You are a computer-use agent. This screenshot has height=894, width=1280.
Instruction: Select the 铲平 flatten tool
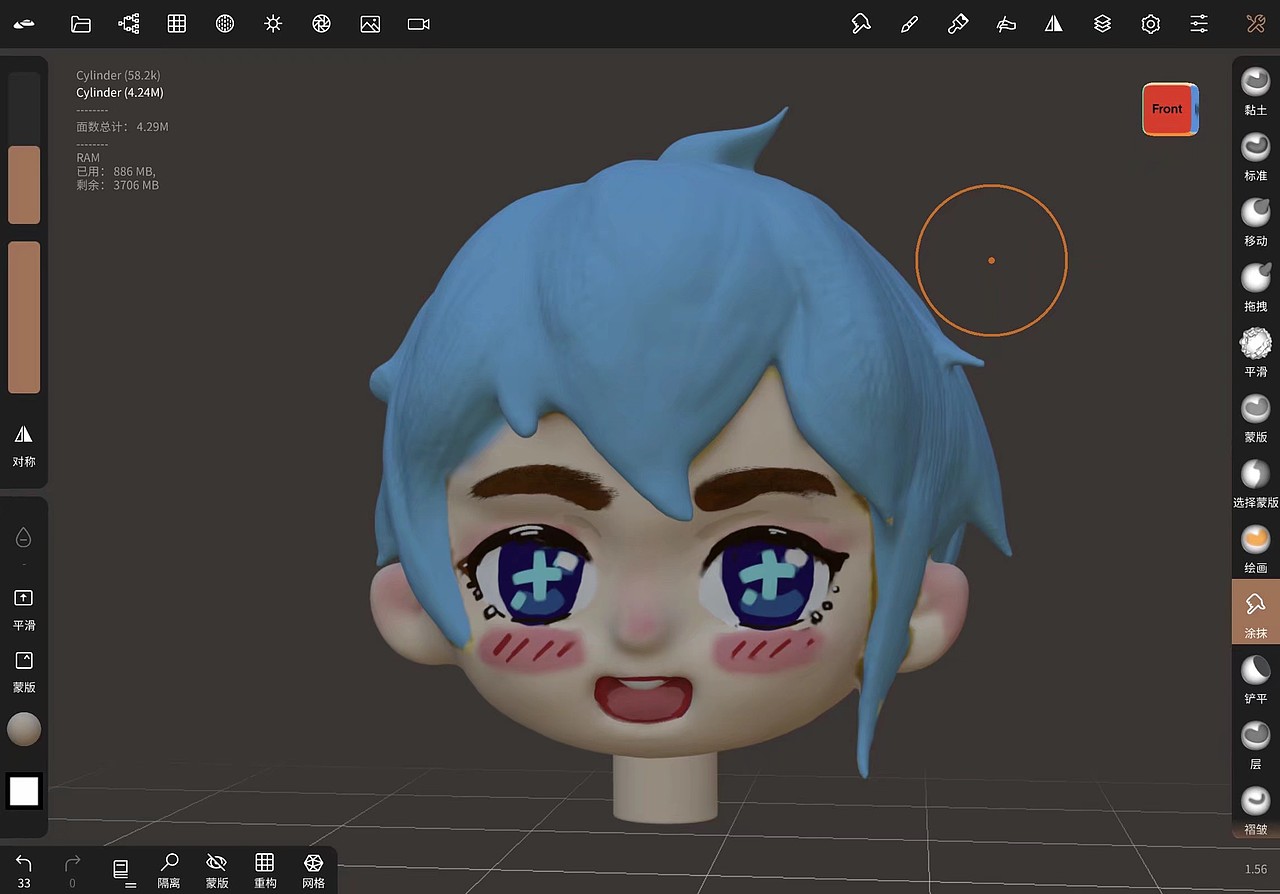[x=1256, y=679]
